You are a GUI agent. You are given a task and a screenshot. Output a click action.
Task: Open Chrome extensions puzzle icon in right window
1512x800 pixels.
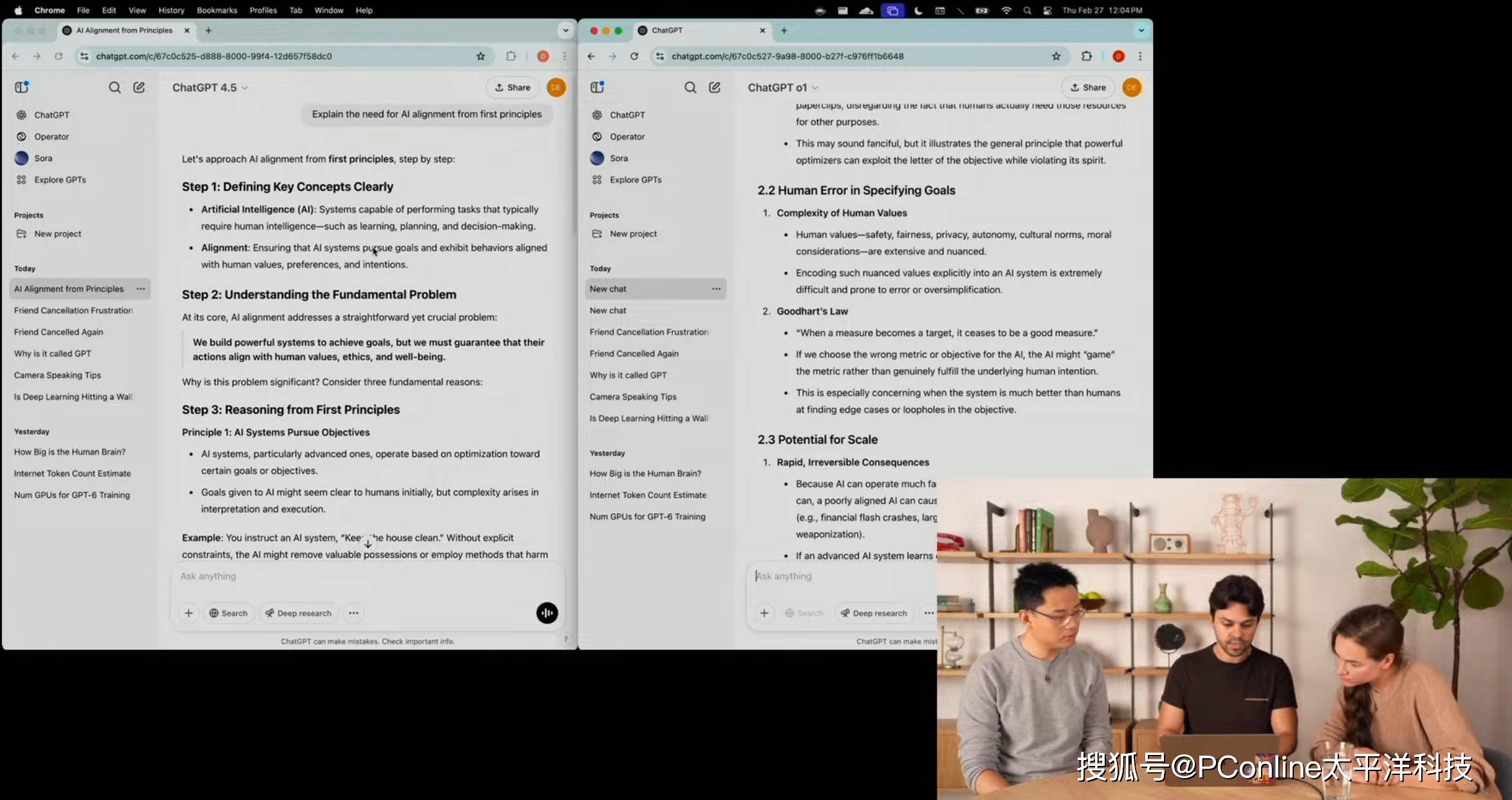(x=1087, y=57)
